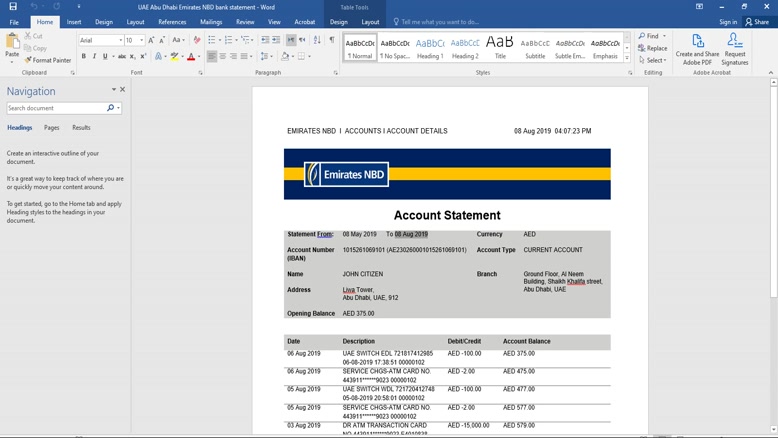778x438 pixels.
Task: Click the Line and Paragraph Spacing icon
Action: click(264, 57)
